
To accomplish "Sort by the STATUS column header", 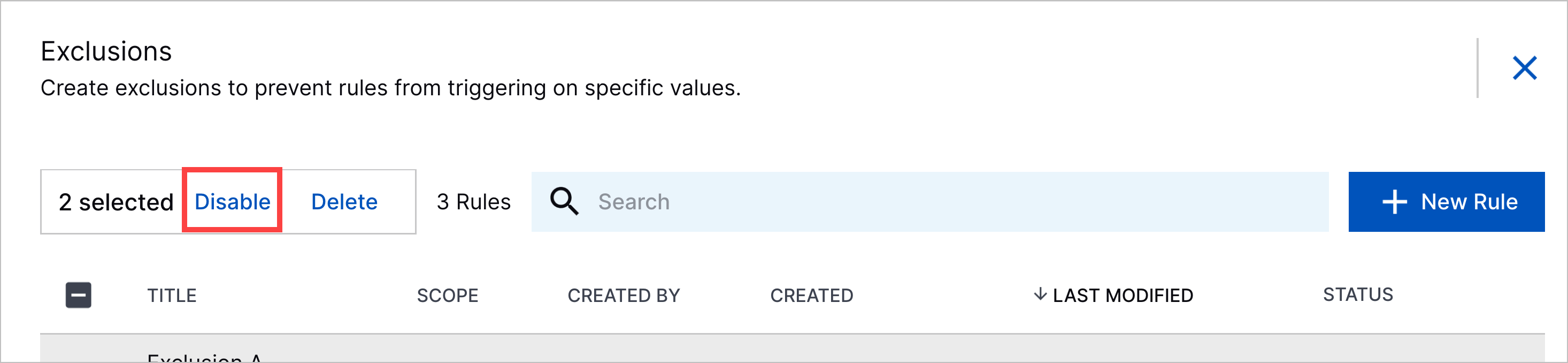I will click(x=1357, y=295).
